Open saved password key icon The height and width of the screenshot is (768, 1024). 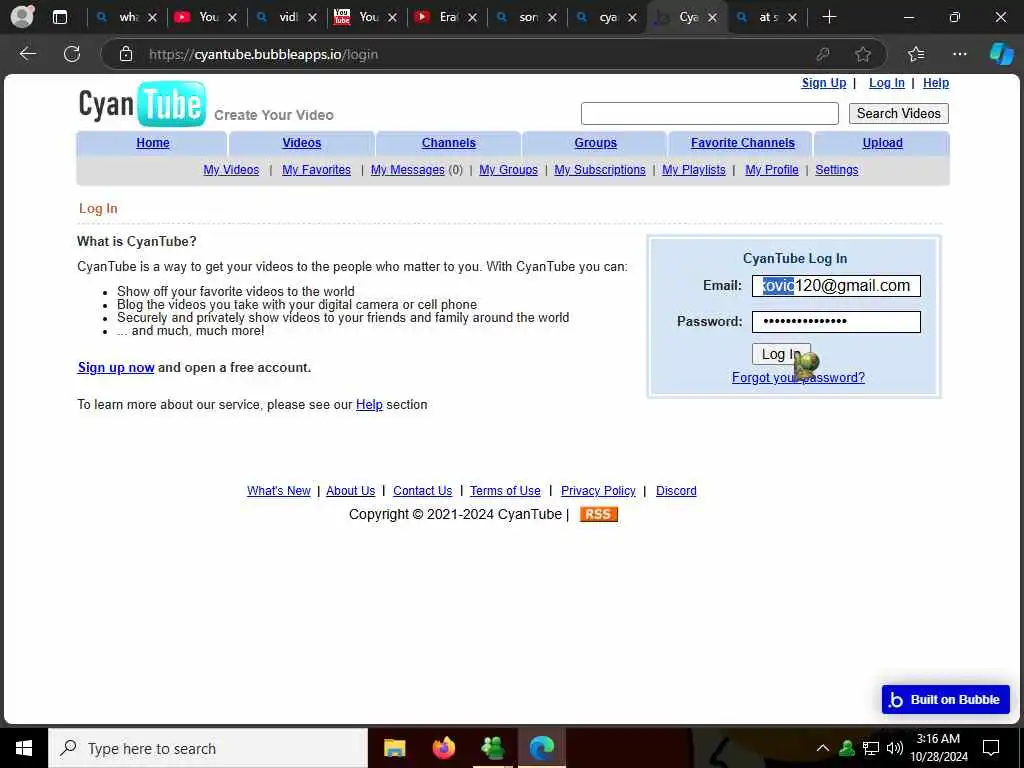pos(823,54)
